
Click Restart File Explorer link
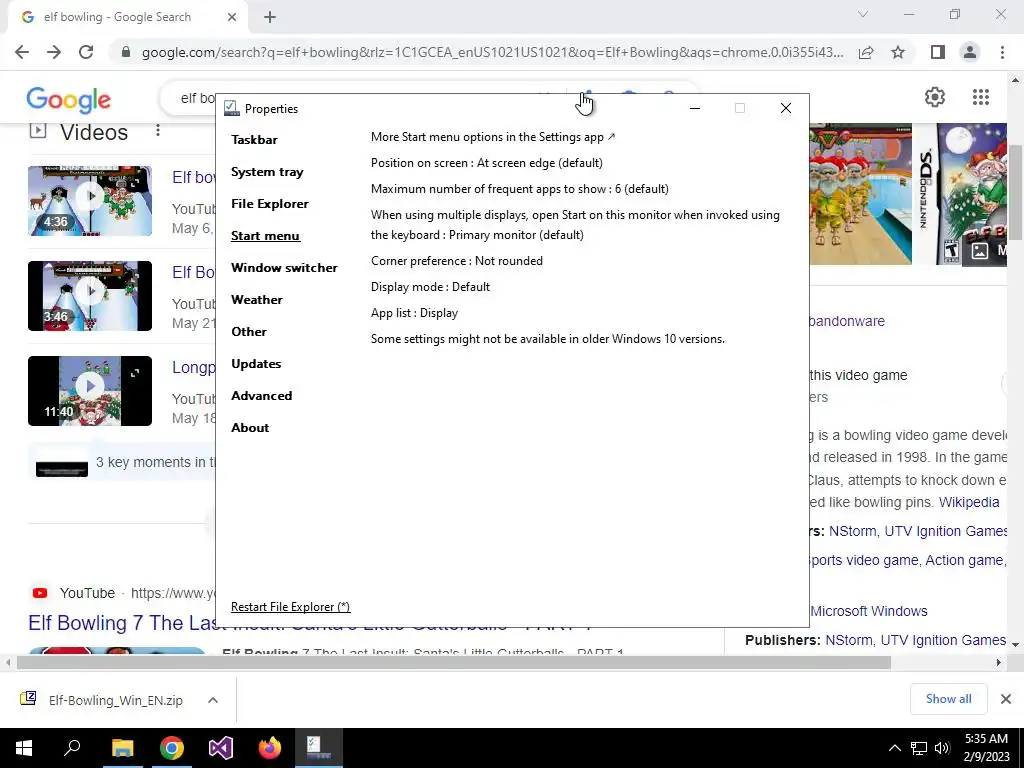pyautogui.click(x=291, y=607)
